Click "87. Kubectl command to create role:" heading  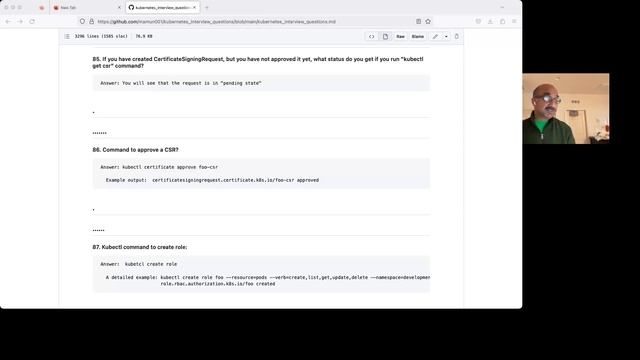tap(140, 247)
